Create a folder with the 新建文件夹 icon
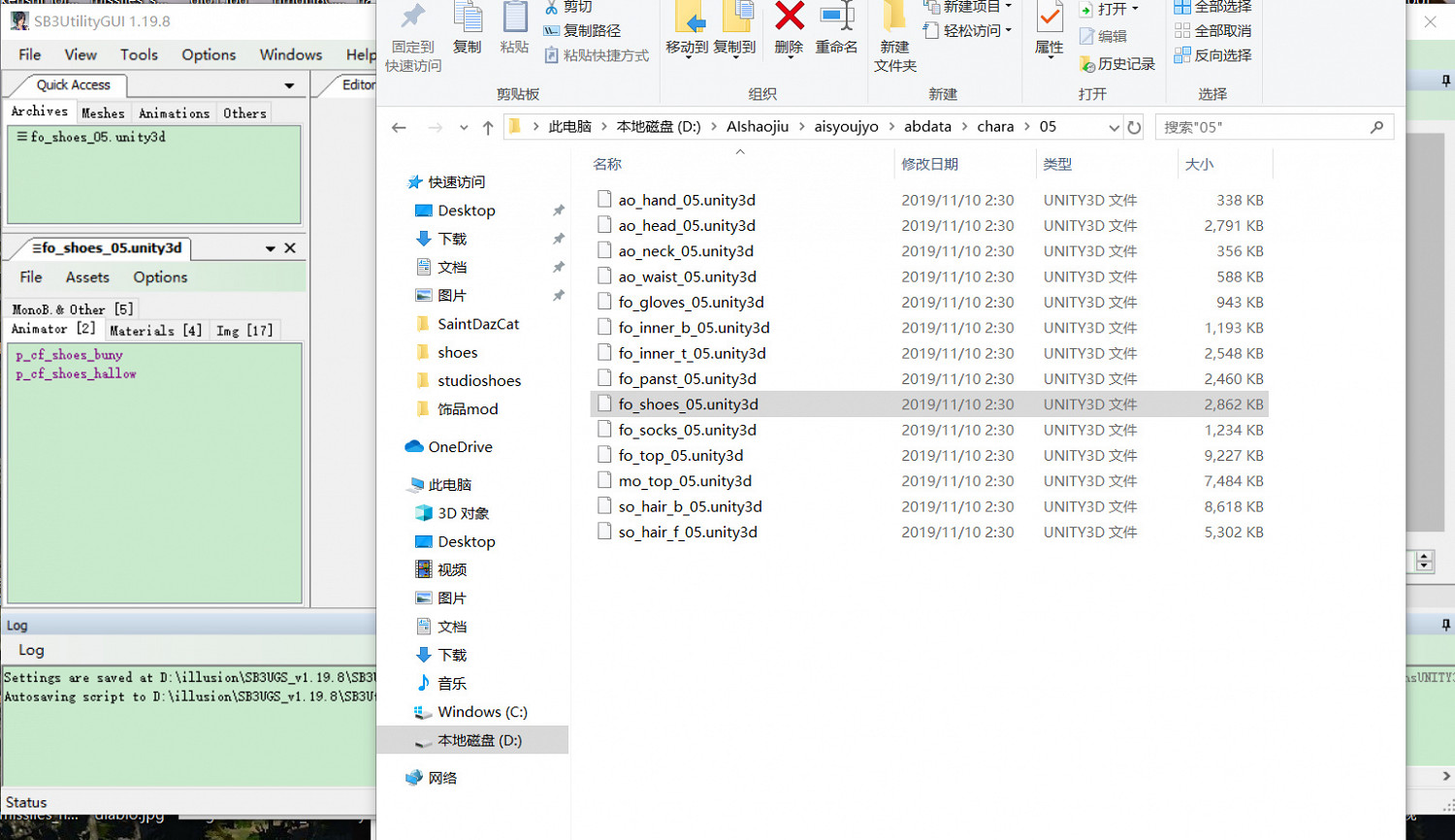 (x=894, y=34)
